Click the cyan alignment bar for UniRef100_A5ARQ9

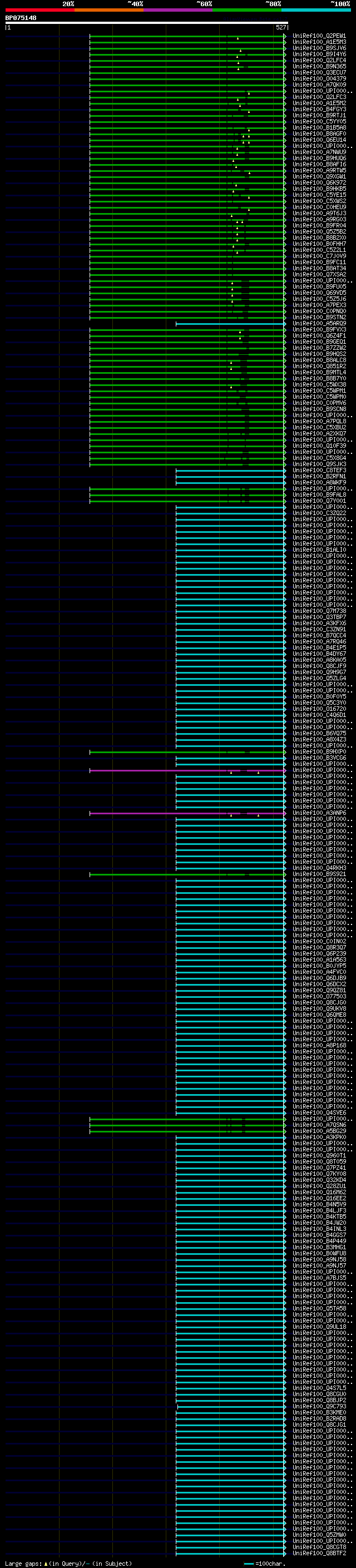tap(231, 324)
